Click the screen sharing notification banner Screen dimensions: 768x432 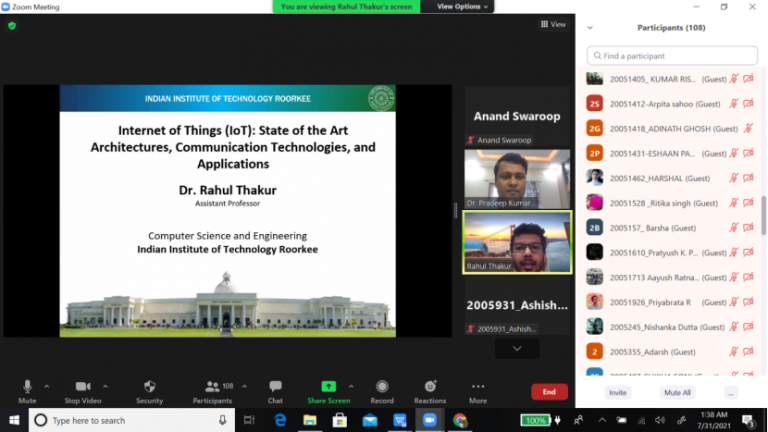[x=346, y=6]
